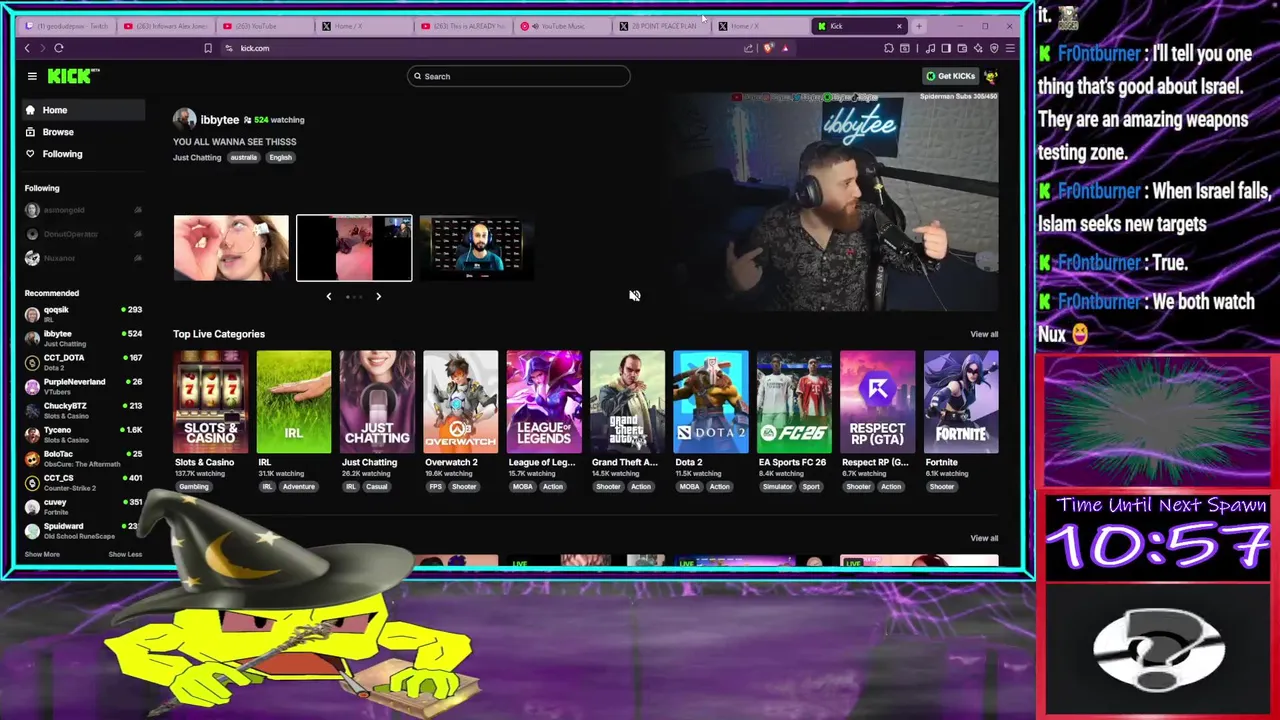The width and height of the screenshot is (1280, 720).
Task: Click the KICK logo
Action: pos(73,76)
